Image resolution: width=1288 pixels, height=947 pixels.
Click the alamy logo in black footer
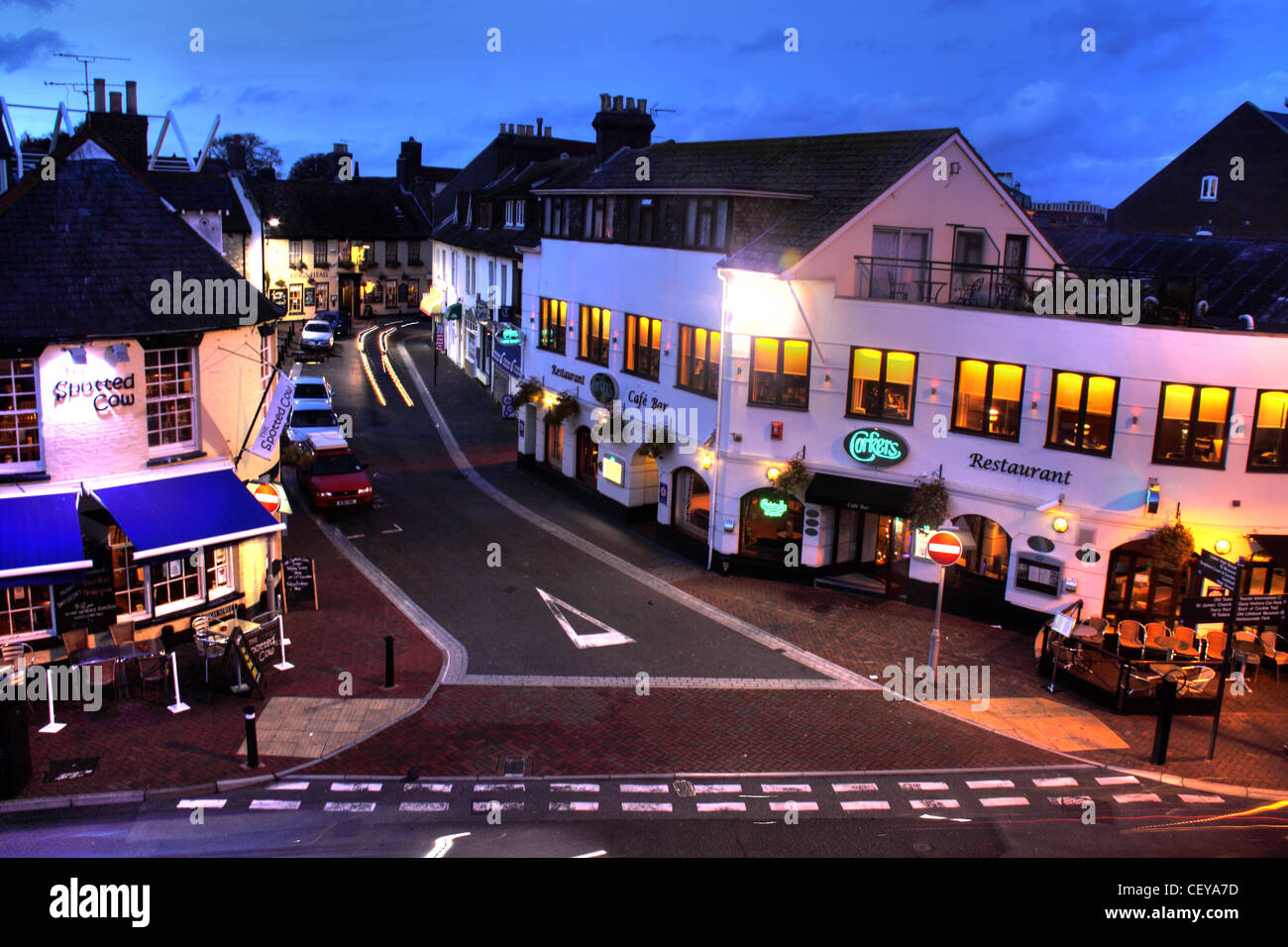99,902
